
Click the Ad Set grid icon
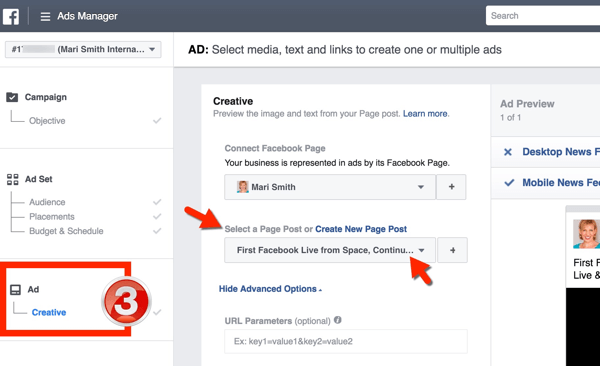click(x=12, y=179)
